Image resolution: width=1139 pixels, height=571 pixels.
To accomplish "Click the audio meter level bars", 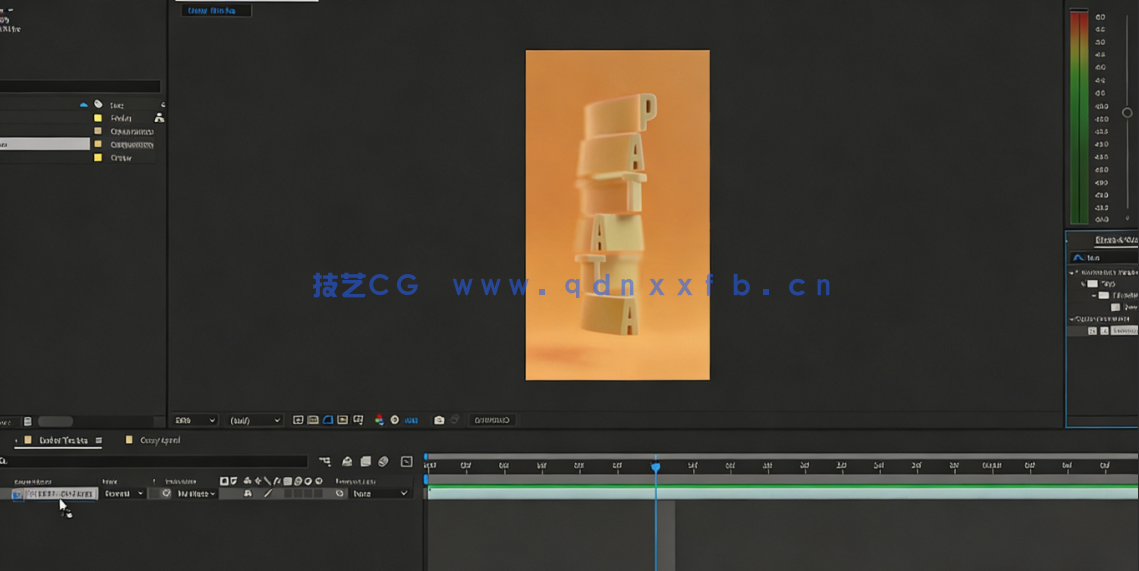I will tap(1079, 116).
